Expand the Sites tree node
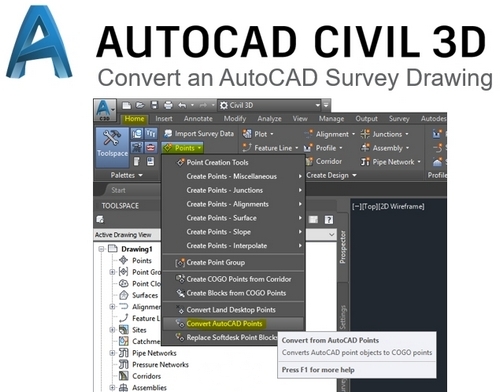 pos(112,330)
